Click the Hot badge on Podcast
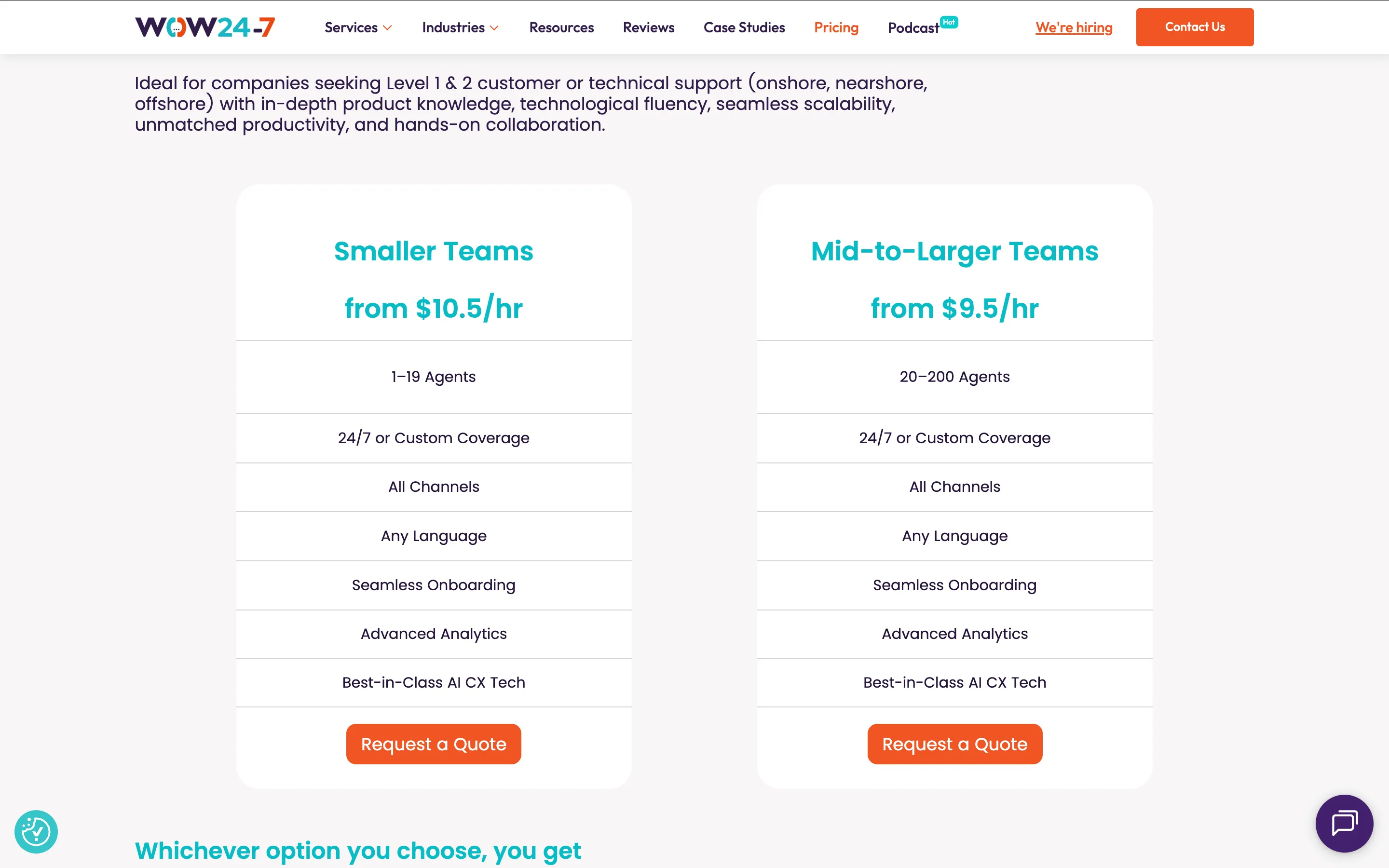This screenshot has height=868, width=1389. (x=949, y=21)
